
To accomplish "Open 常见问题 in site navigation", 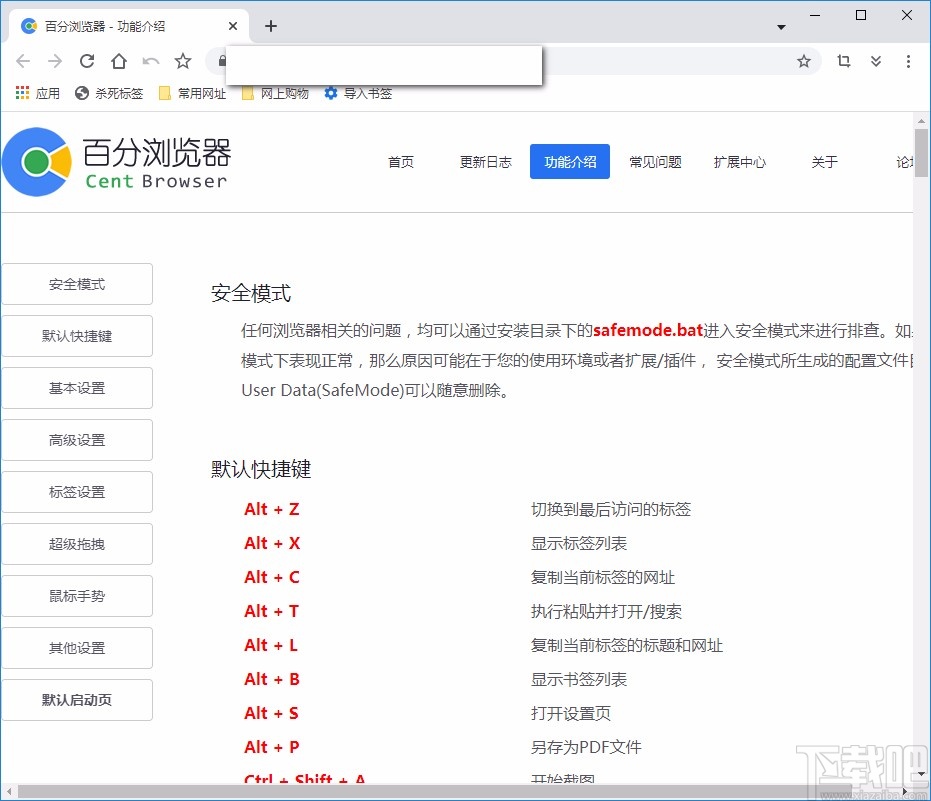I will point(656,162).
